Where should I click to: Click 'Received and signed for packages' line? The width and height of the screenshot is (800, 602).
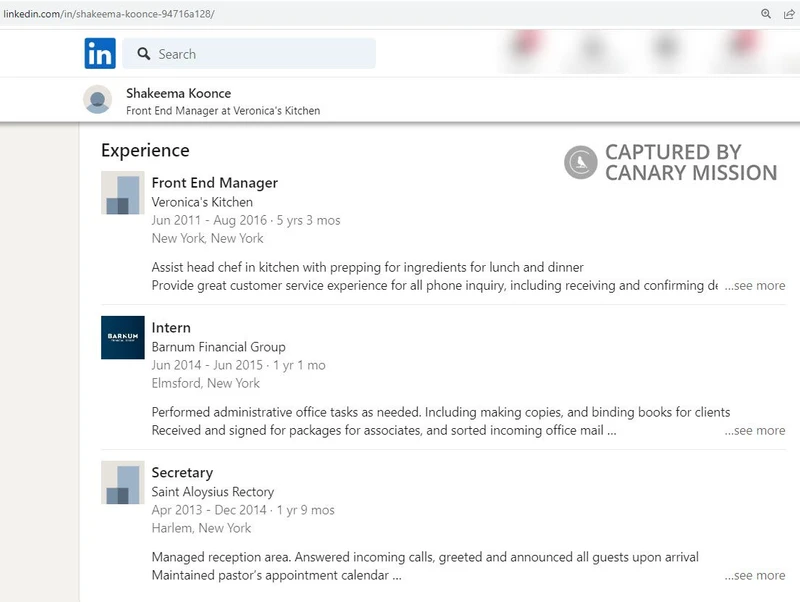pos(384,431)
